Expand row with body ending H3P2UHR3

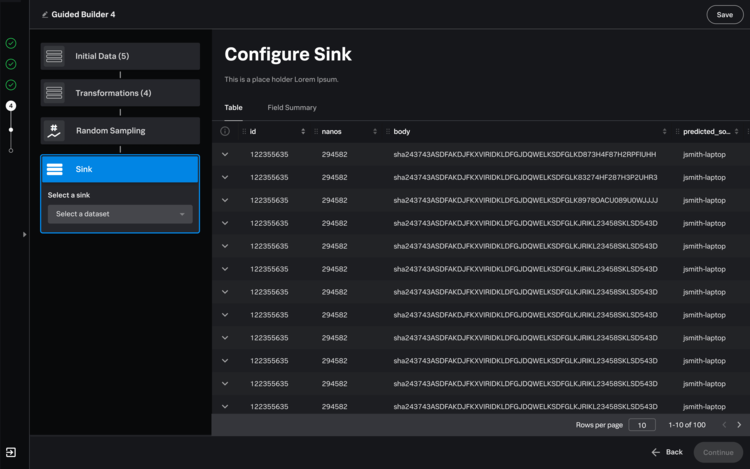coord(225,177)
